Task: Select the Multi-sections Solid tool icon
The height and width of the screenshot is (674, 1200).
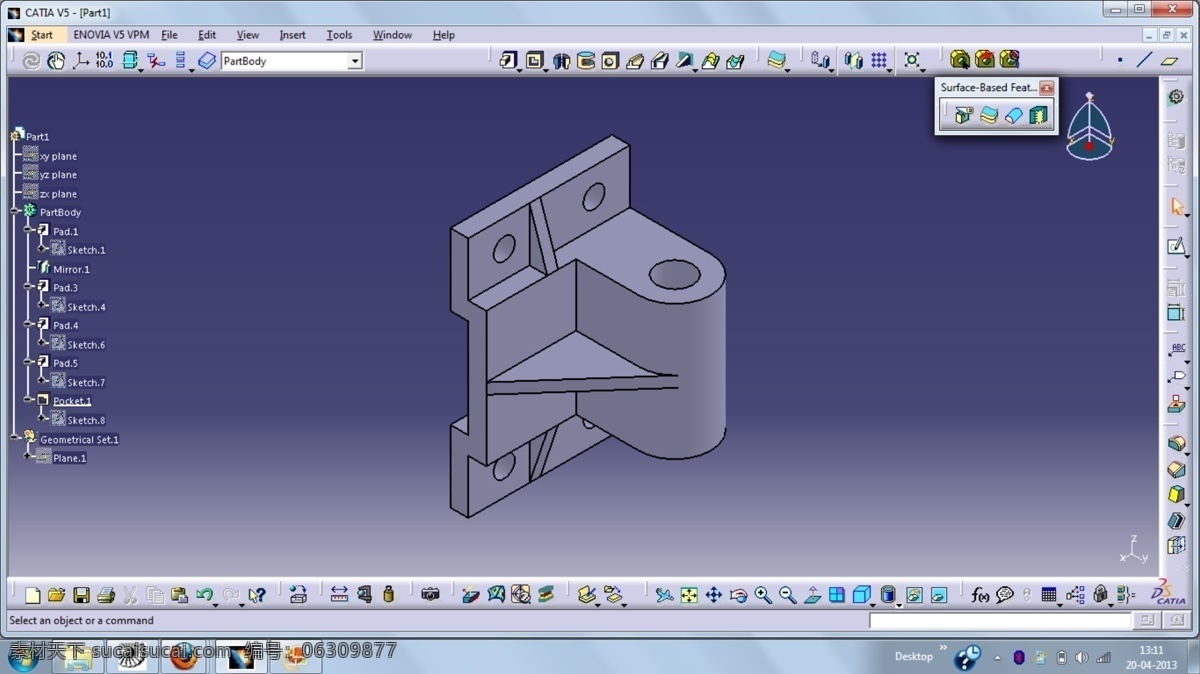Action: pyautogui.click(x=711, y=61)
